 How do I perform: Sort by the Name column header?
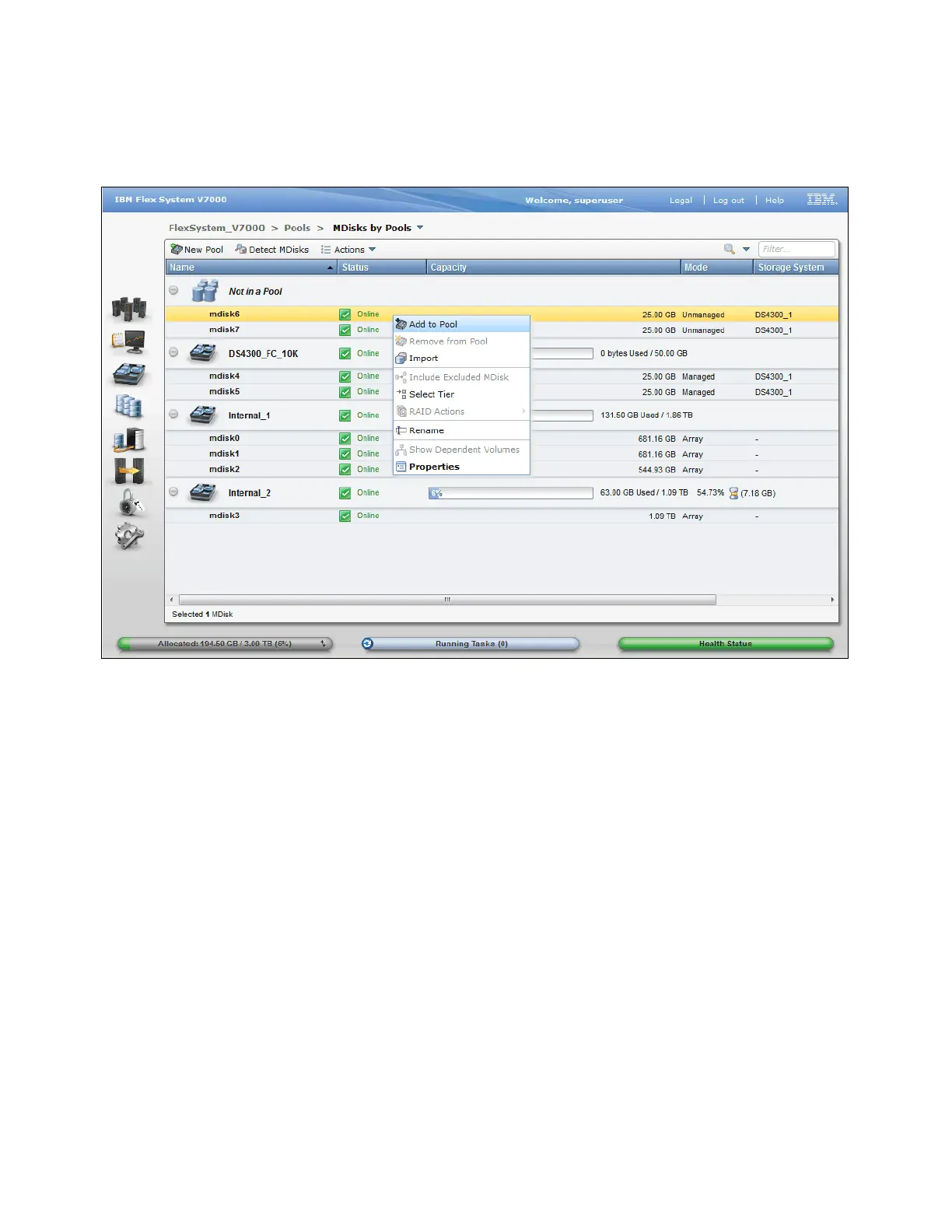click(x=252, y=267)
